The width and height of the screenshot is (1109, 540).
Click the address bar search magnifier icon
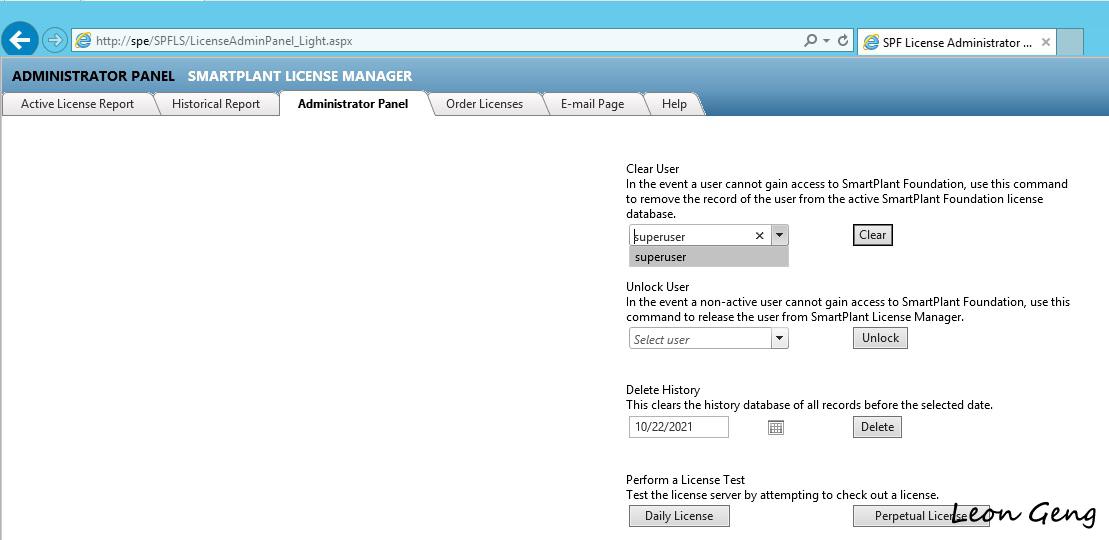[x=811, y=40]
